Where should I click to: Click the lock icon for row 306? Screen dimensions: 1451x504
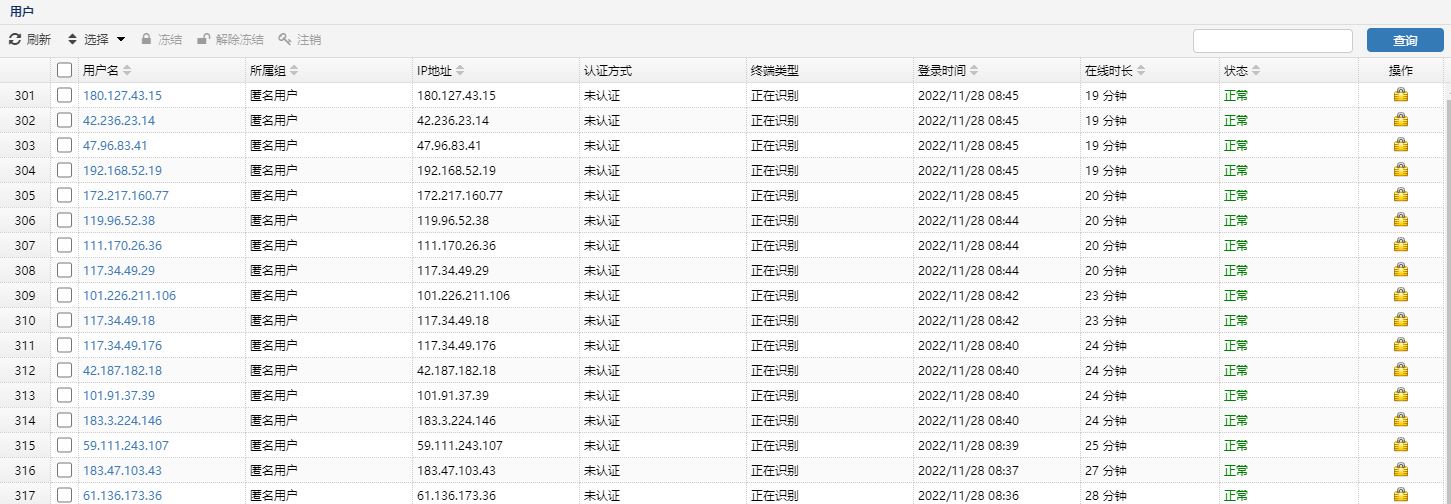click(1401, 220)
